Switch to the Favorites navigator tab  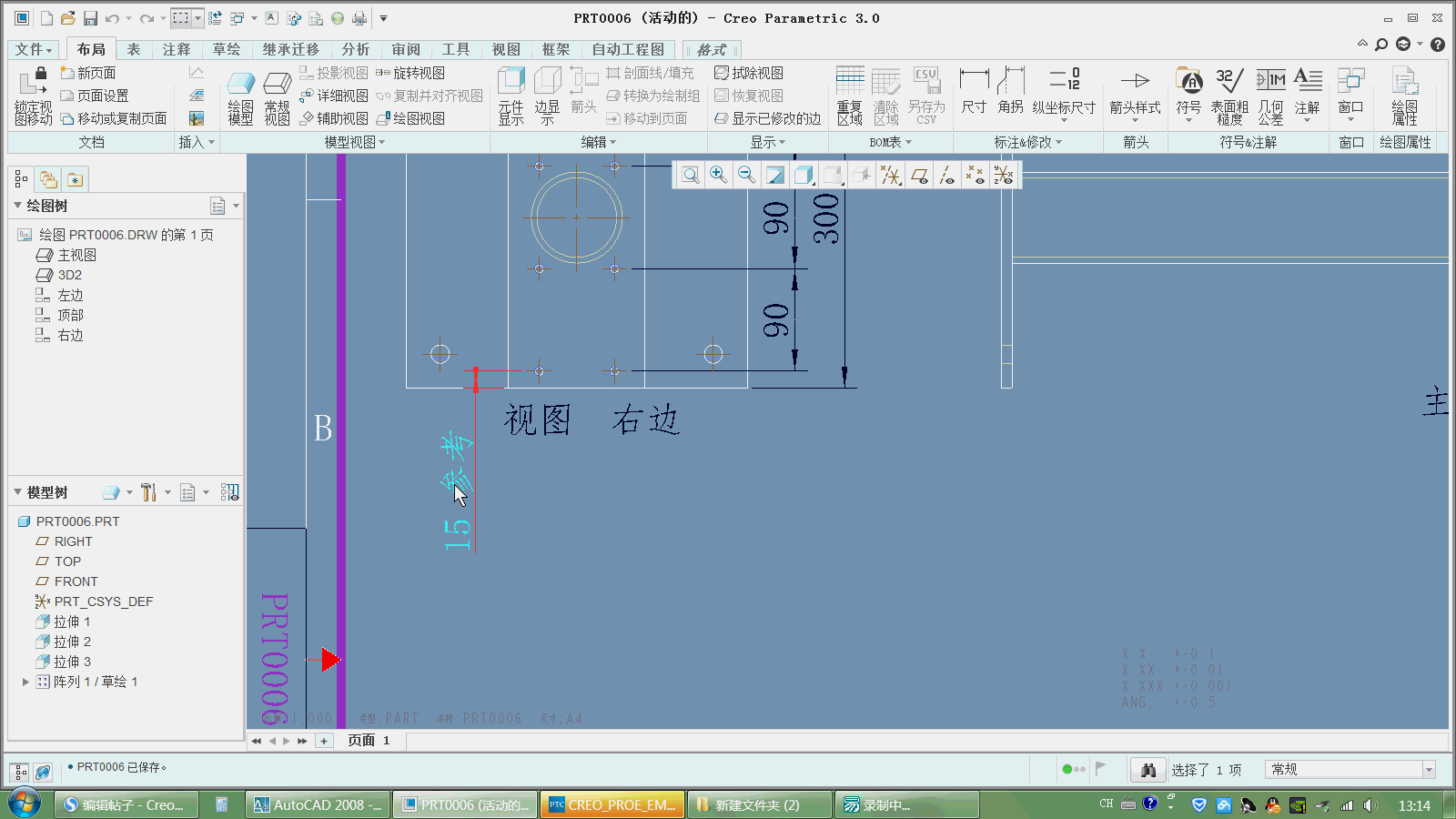point(75,179)
